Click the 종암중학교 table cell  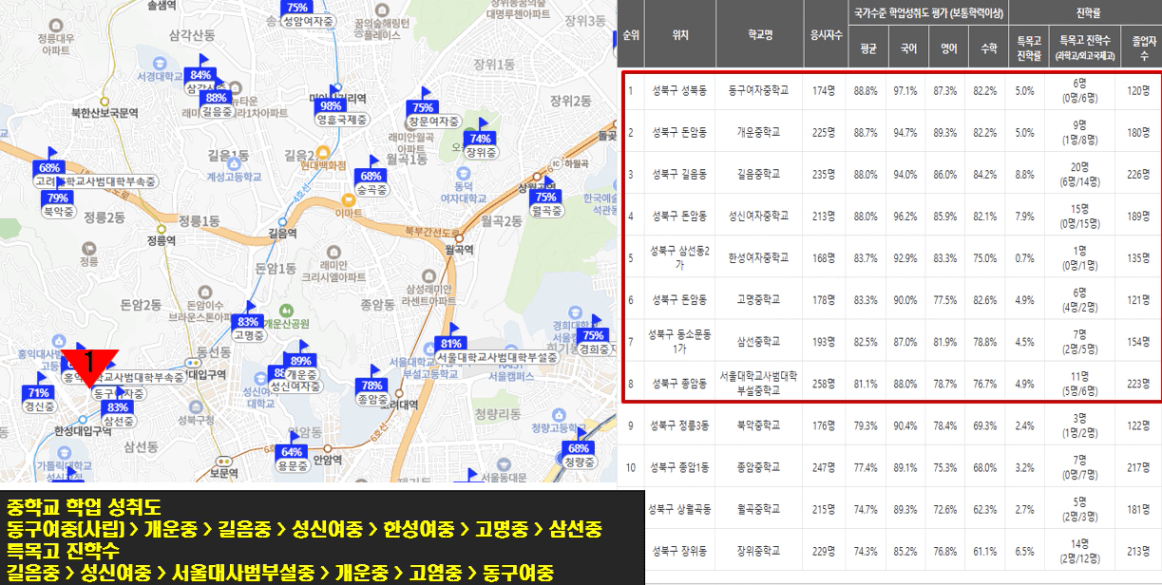[x=760, y=467]
